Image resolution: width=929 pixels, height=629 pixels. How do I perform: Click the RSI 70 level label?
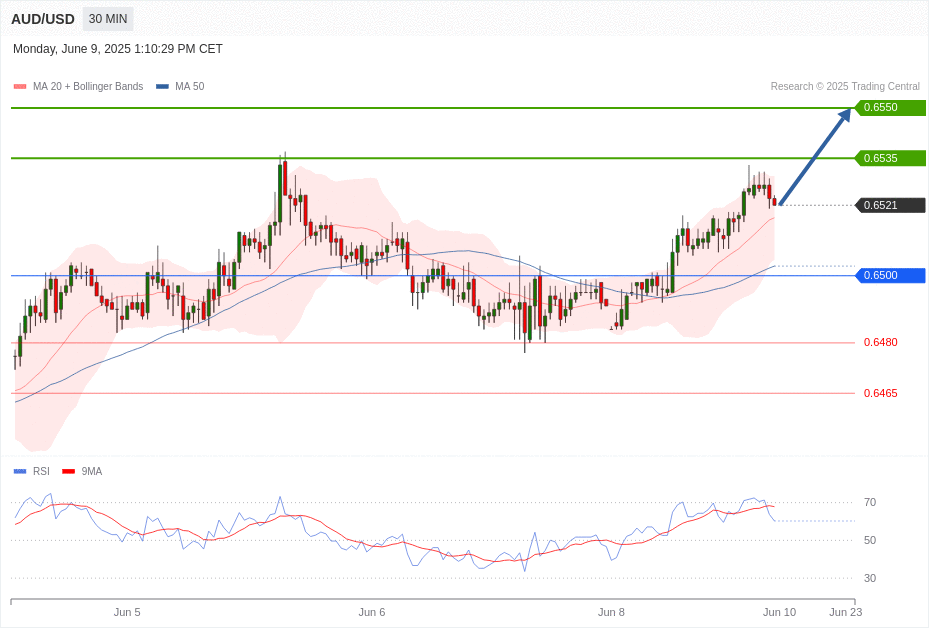point(870,502)
